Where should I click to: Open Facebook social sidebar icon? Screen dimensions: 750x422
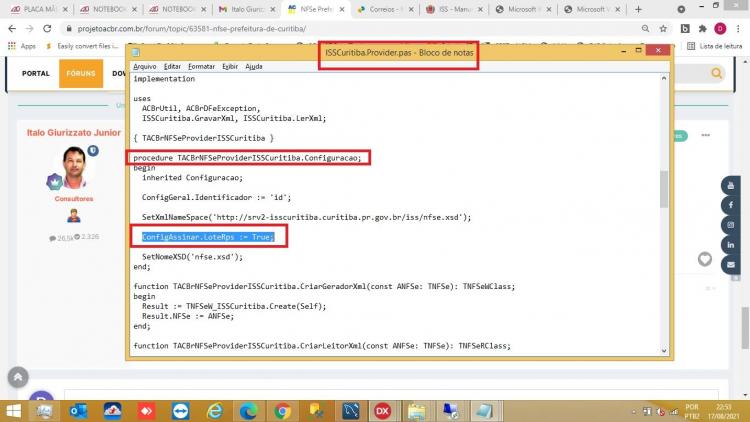[x=730, y=205]
